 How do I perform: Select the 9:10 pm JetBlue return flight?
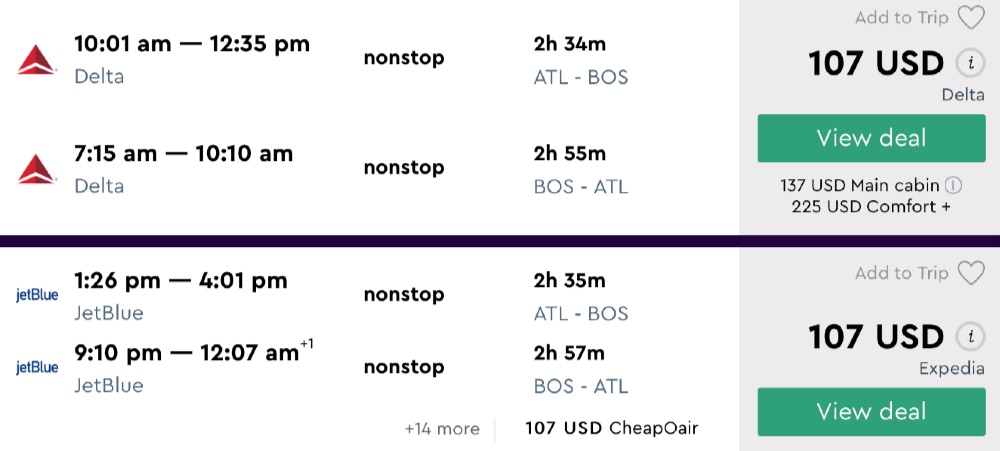(186, 353)
